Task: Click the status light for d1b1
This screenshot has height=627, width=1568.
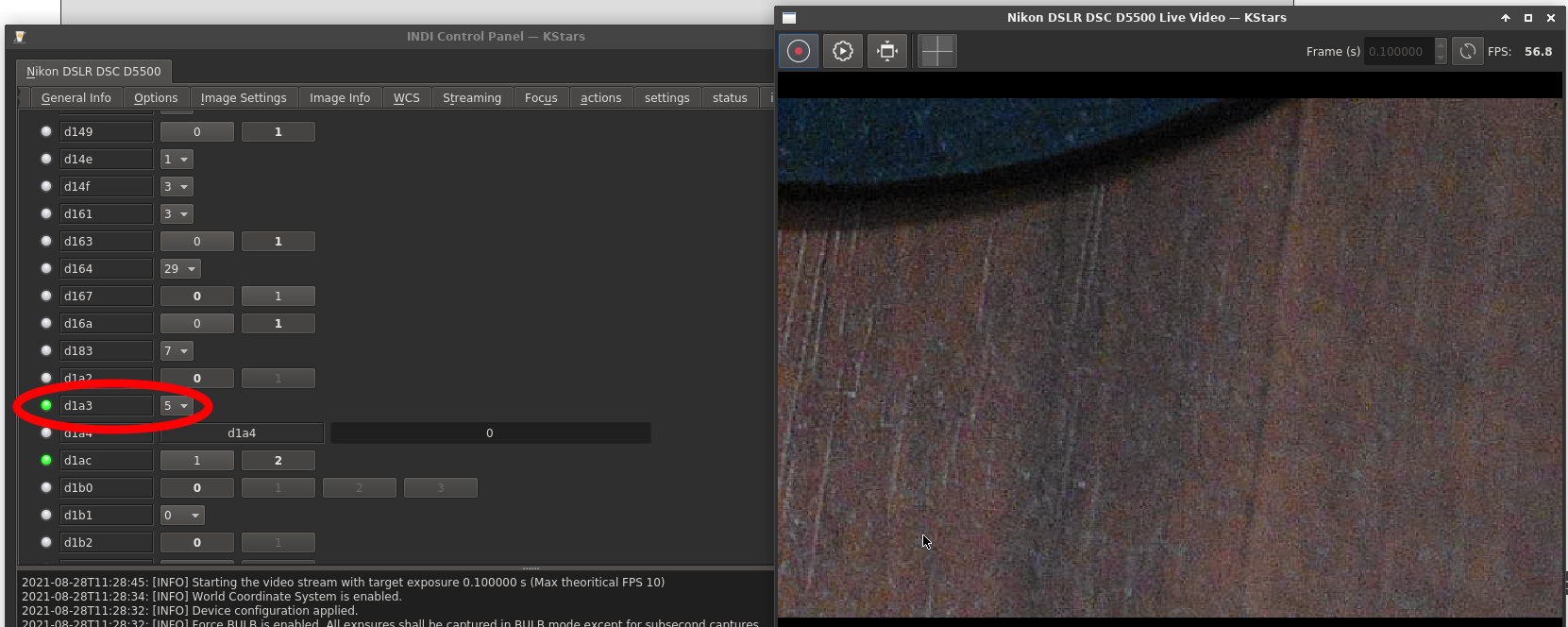Action: 45,515
